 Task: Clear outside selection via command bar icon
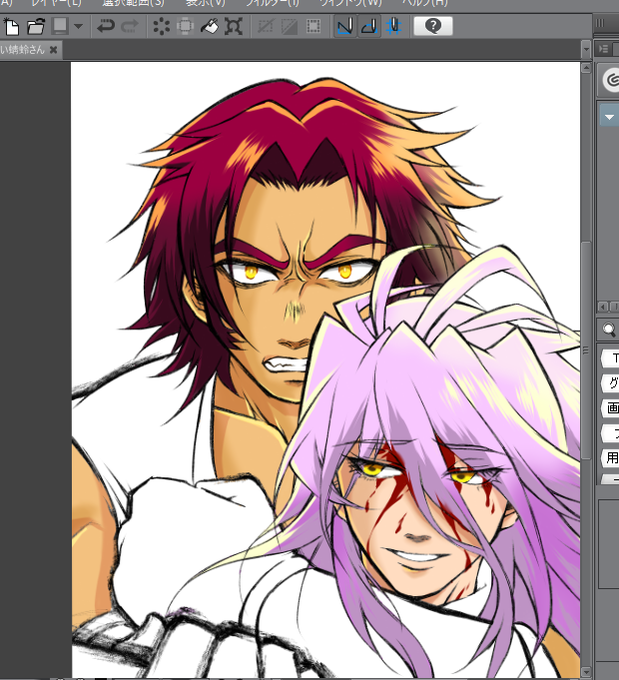click(185, 26)
